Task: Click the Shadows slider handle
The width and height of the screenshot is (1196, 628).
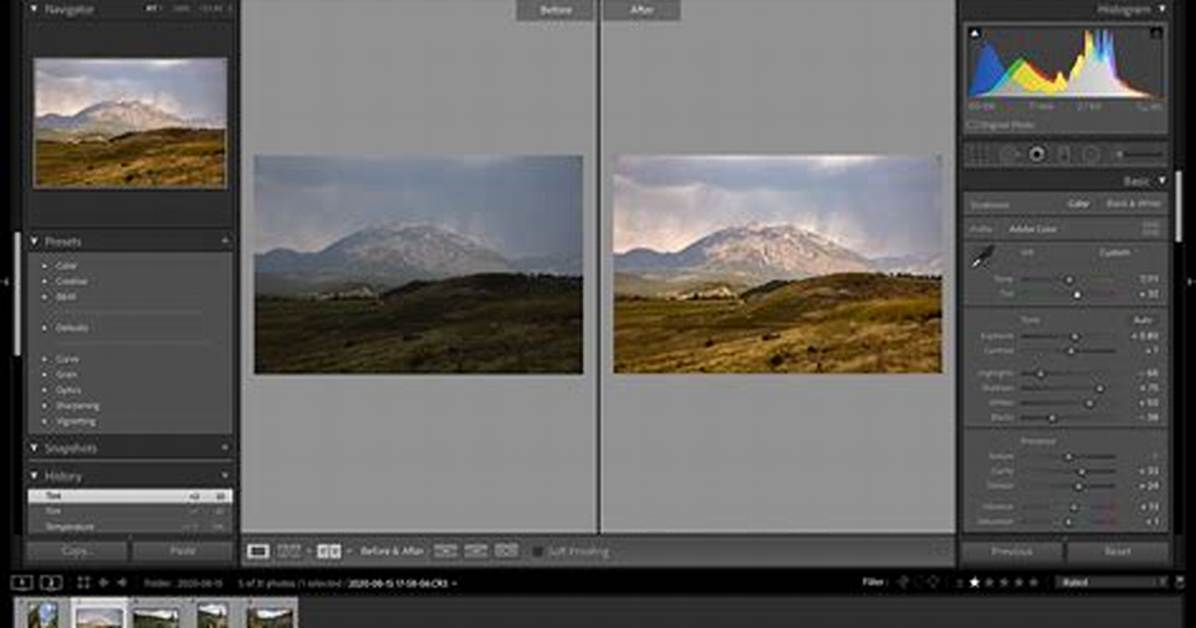Action: (x=1099, y=388)
